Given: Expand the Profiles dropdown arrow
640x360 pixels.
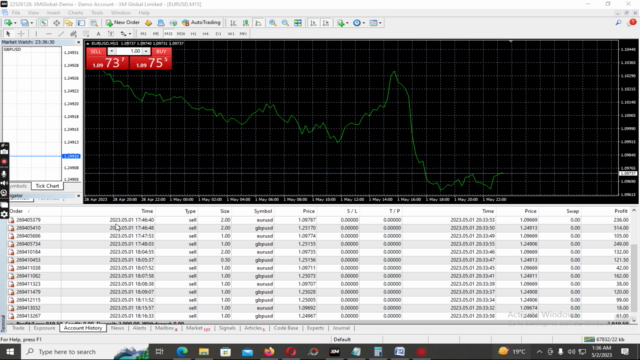Looking at the screenshot, I should [31, 23].
